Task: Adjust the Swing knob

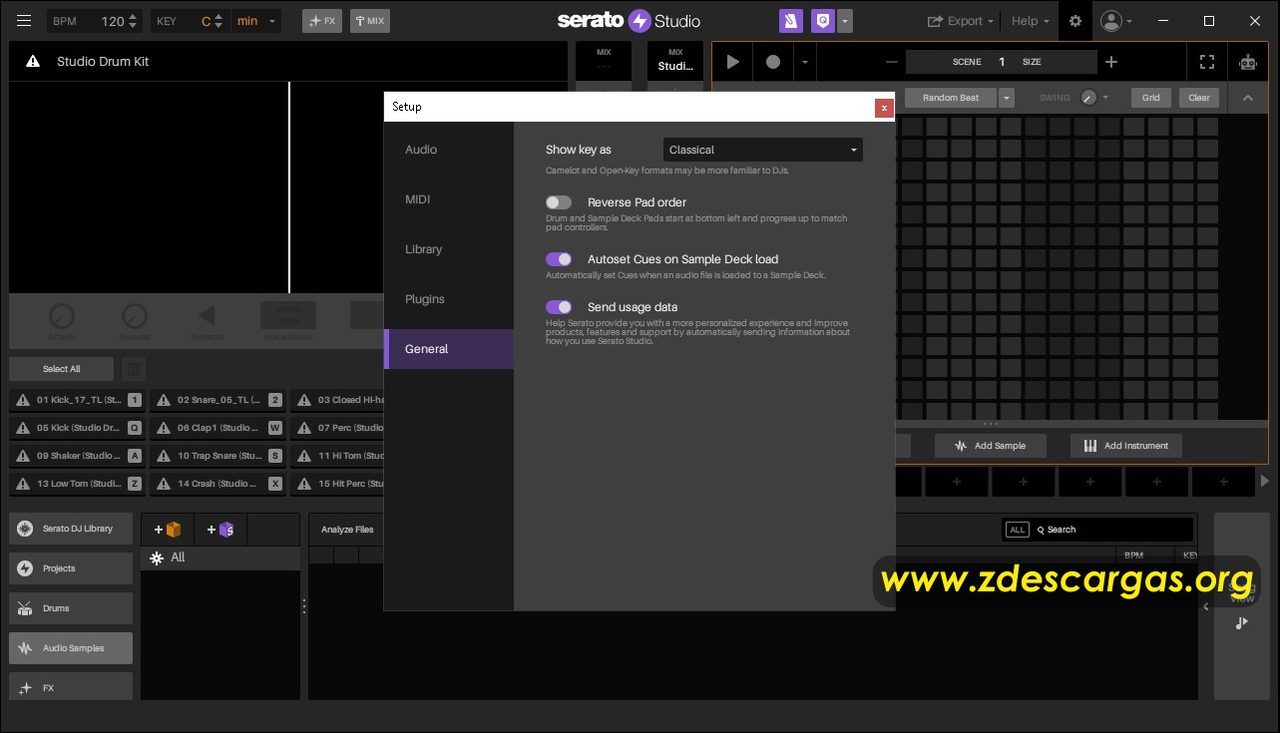Action: pyautogui.click(x=1088, y=98)
